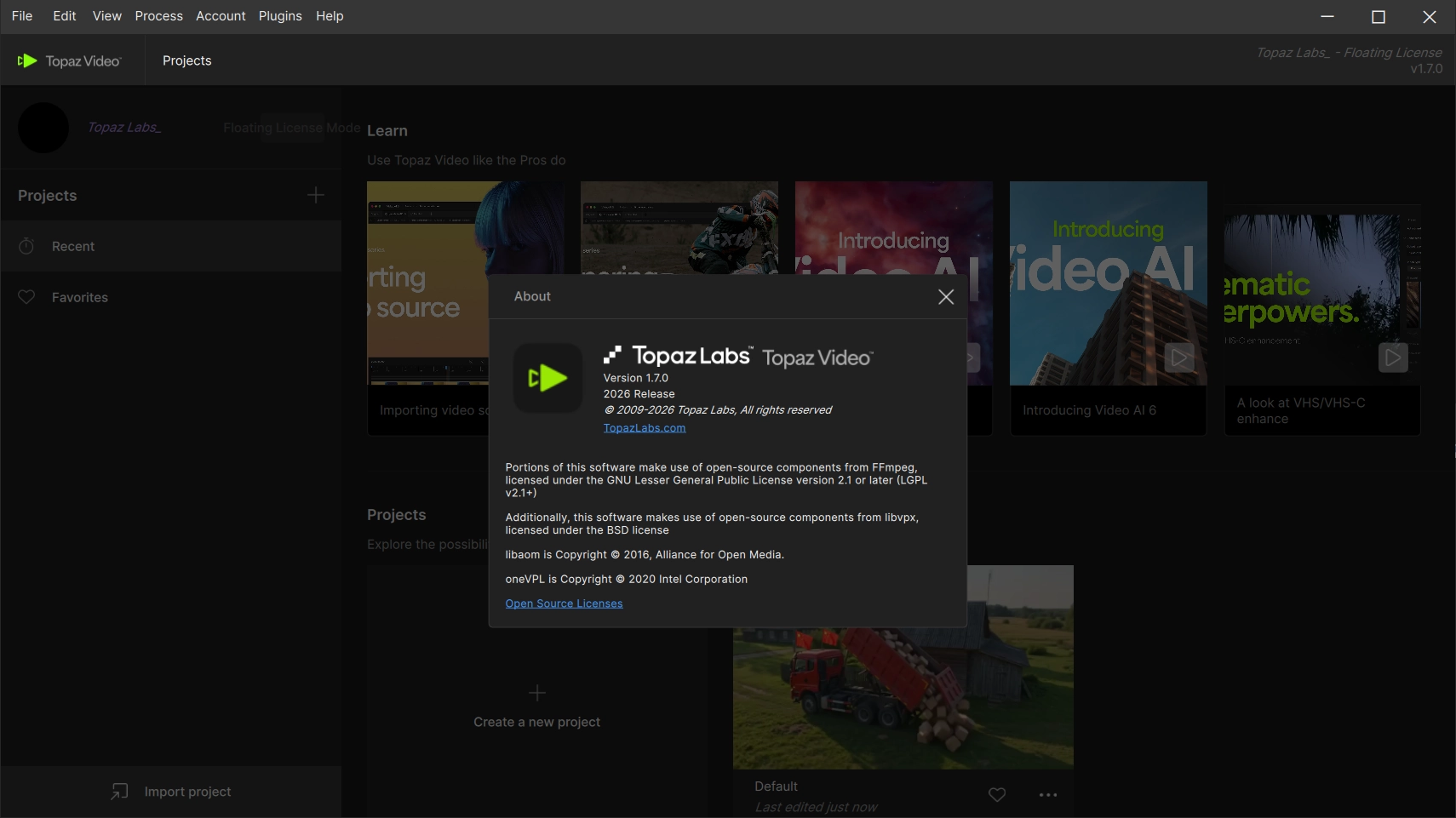Screen dimensions: 1456x818
Task: Click the Favorites heart icon in sidebar
Action: coord(26,297)
